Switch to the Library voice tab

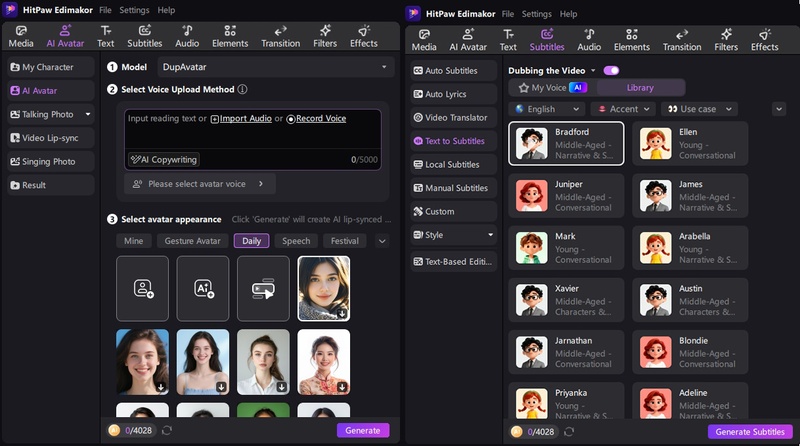coord(640,88)
